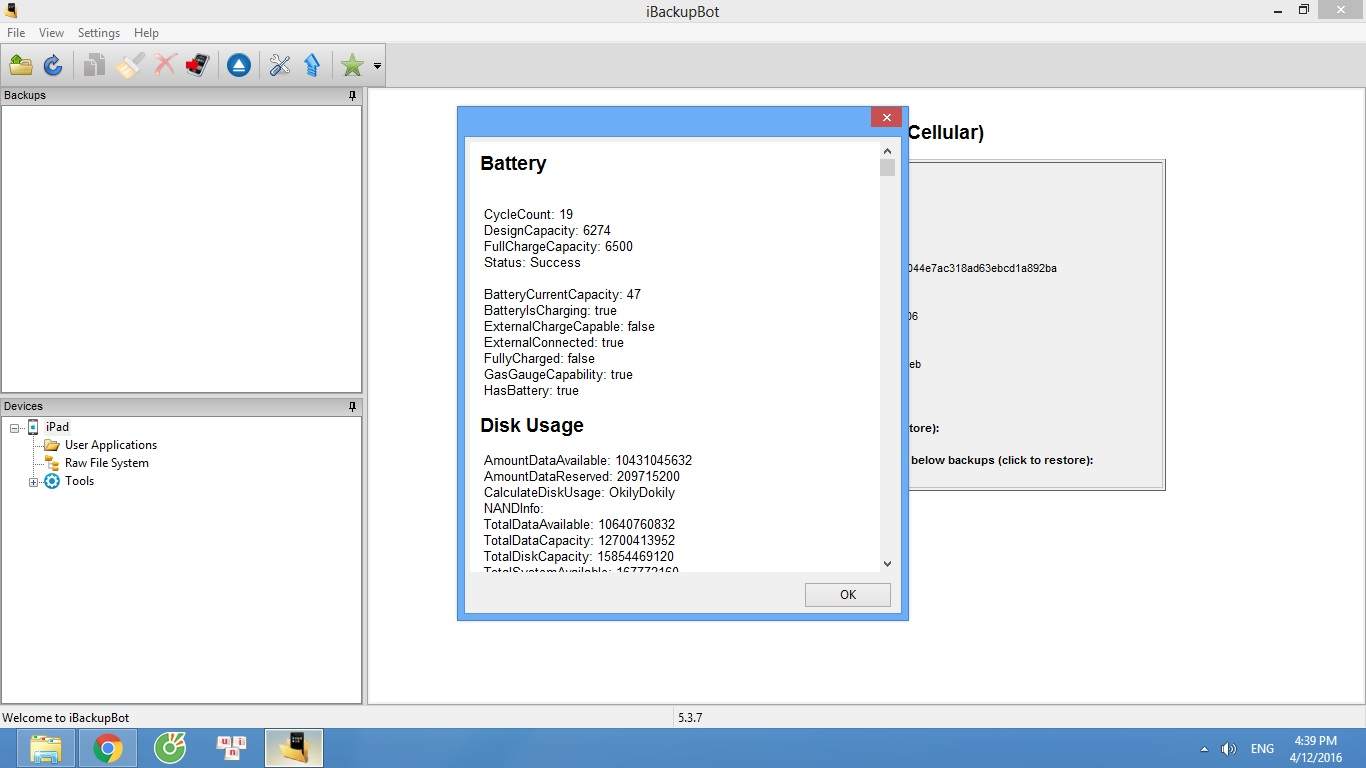
Task: Click CalculateDiskUsage: OkilyDokily text
Action: (x=579, y=492)
